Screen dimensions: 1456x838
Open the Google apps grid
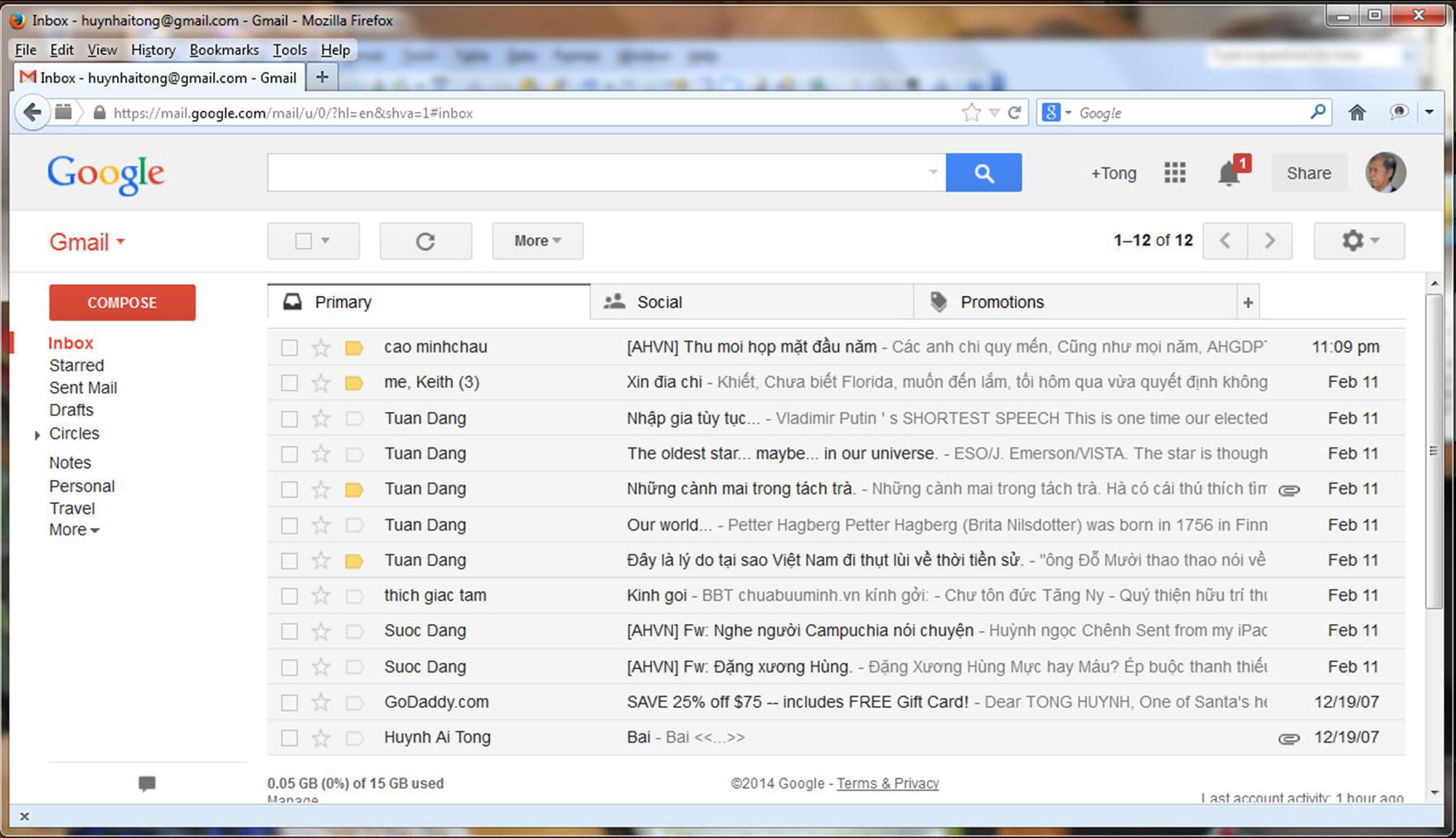(x=1174, y=173)
